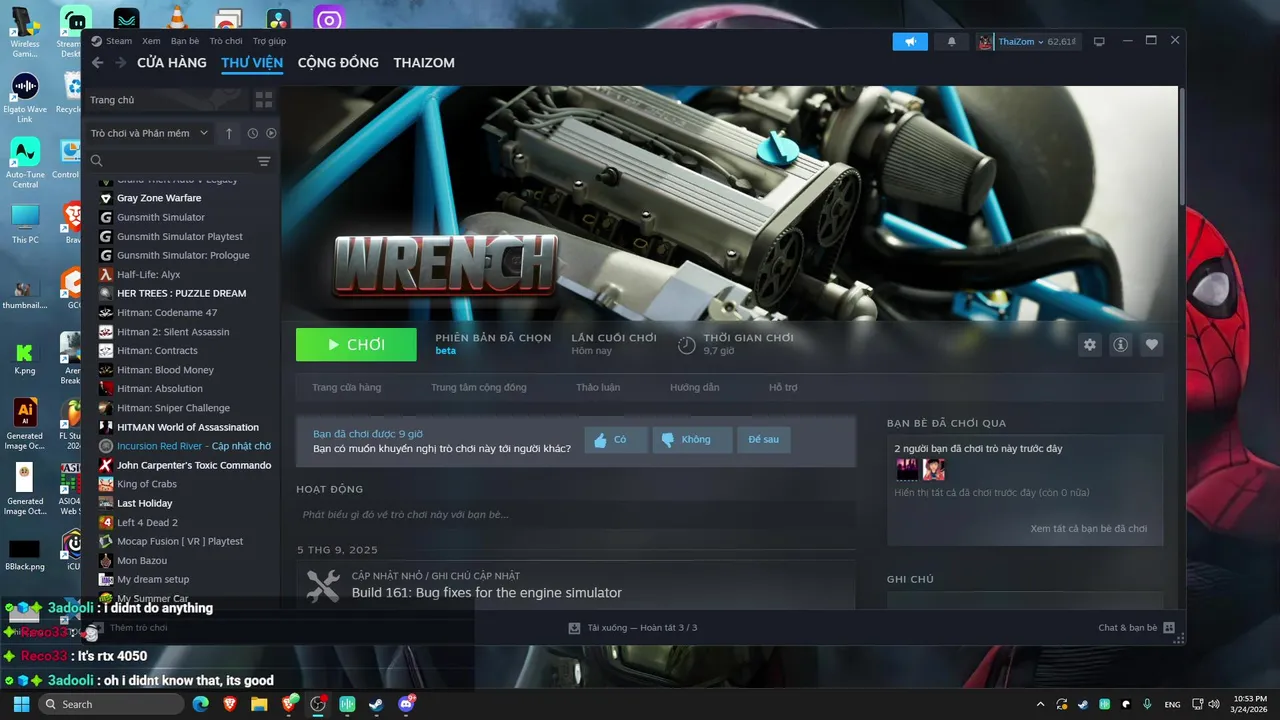Click the activity post input field
1280x720 pixels.
(576, 514)
